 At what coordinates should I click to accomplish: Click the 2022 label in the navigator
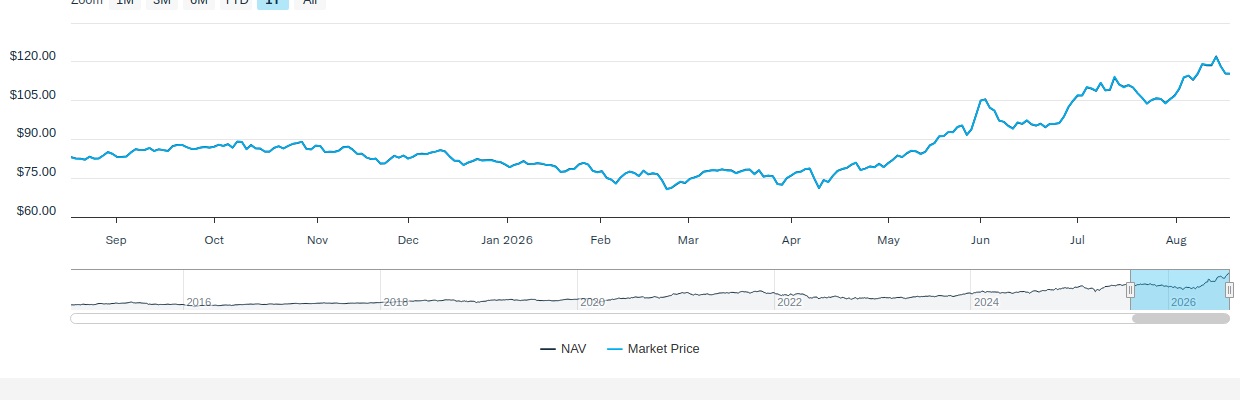click(x=789, y=302)
